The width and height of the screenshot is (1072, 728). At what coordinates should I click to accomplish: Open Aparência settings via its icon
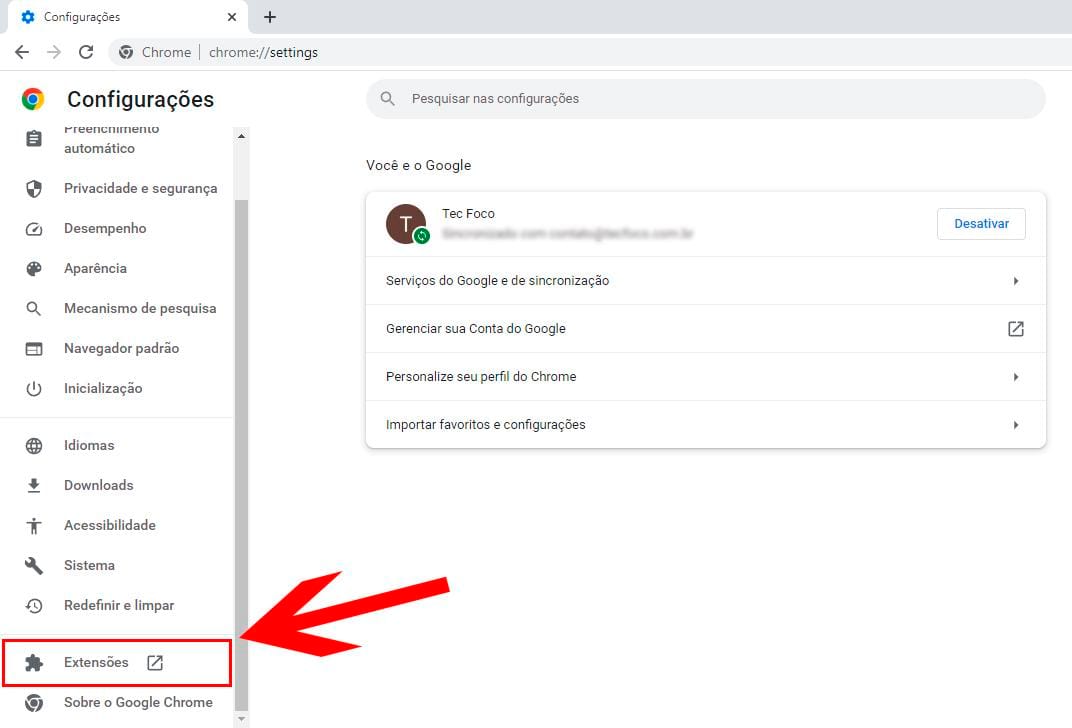tap(34, 268)
